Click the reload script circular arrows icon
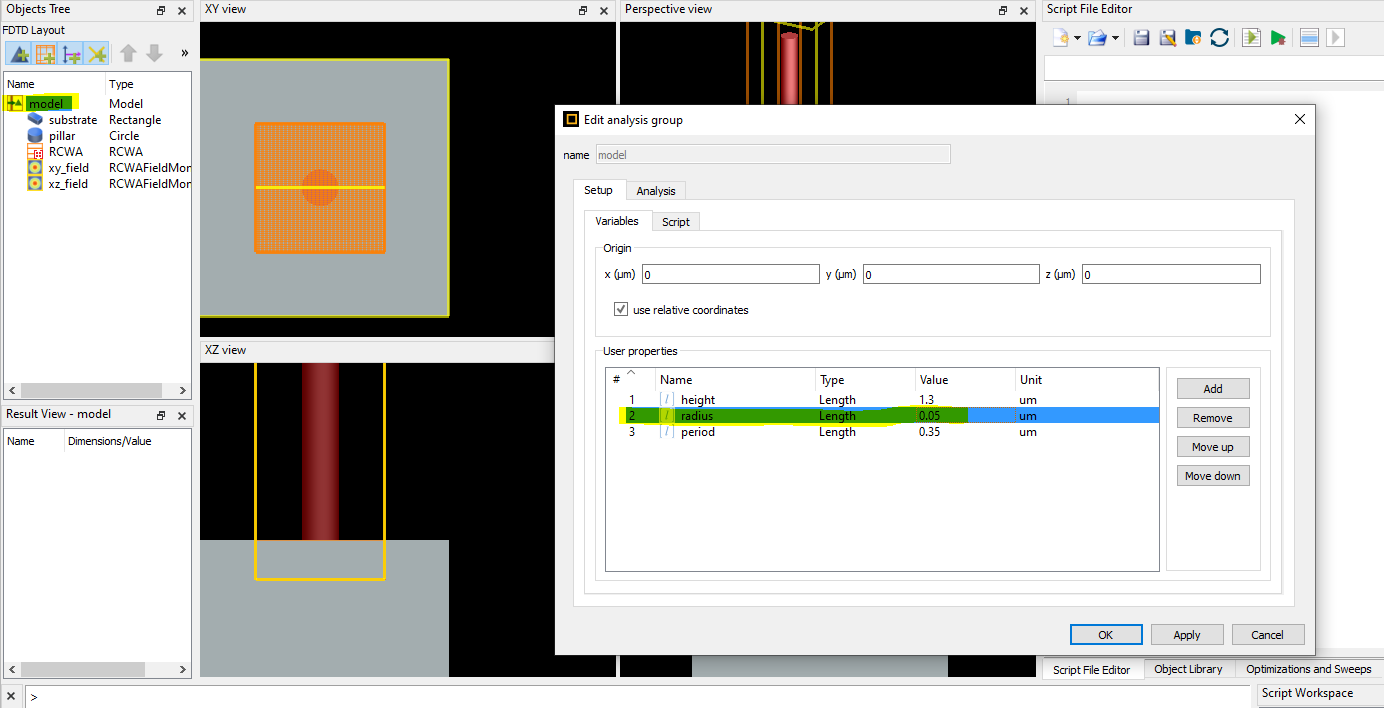Screen dimensions: 1384x708 pyautogui.click(x=1219, y=38)
